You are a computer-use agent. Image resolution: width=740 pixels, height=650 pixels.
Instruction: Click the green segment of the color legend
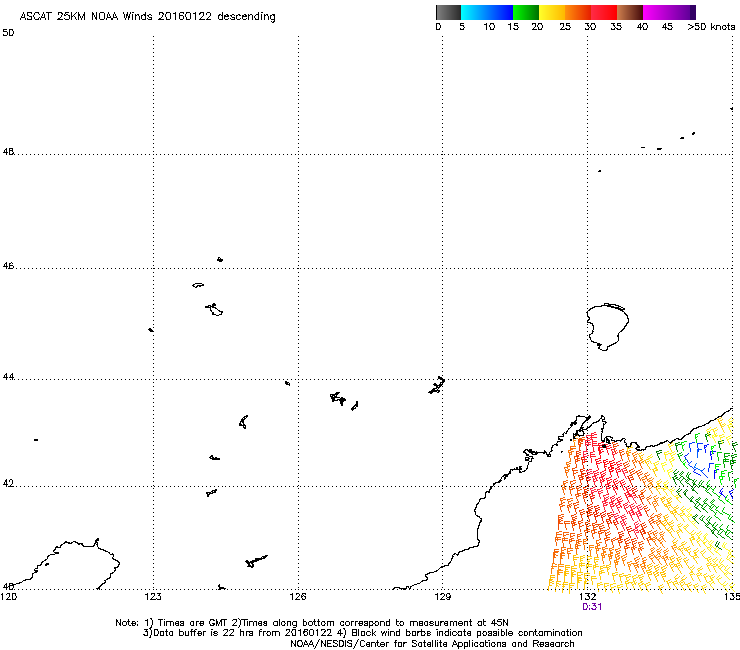526,12
